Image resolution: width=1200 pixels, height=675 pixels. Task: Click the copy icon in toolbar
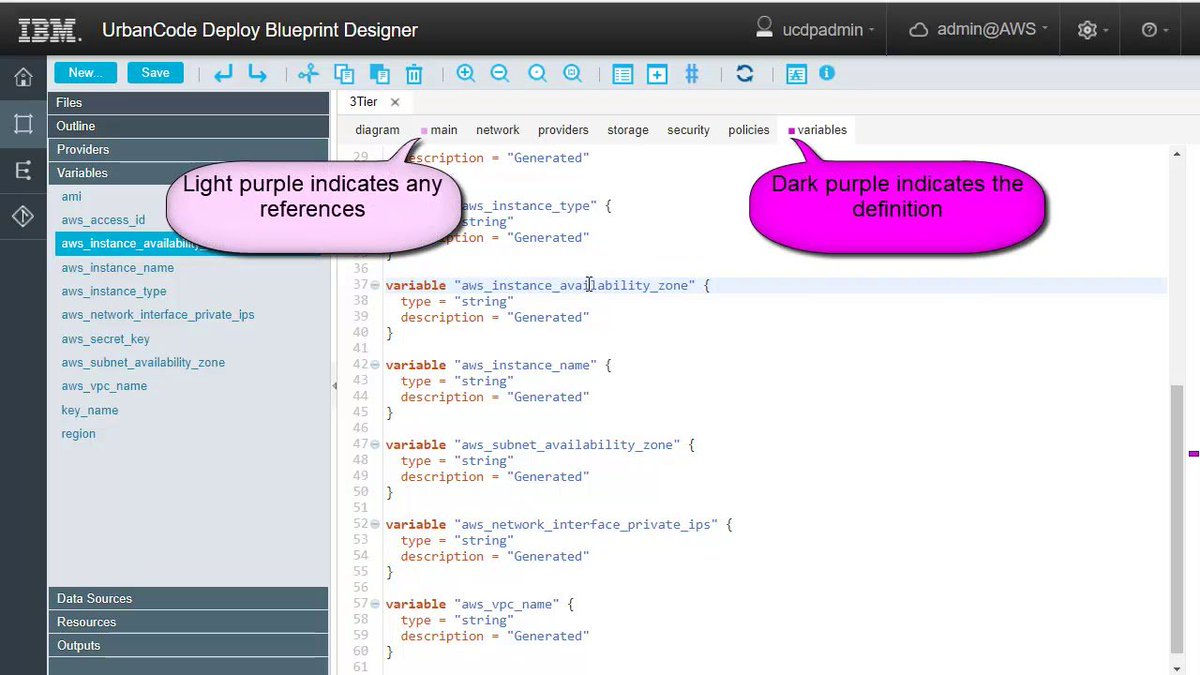click(x=344, y=73)
